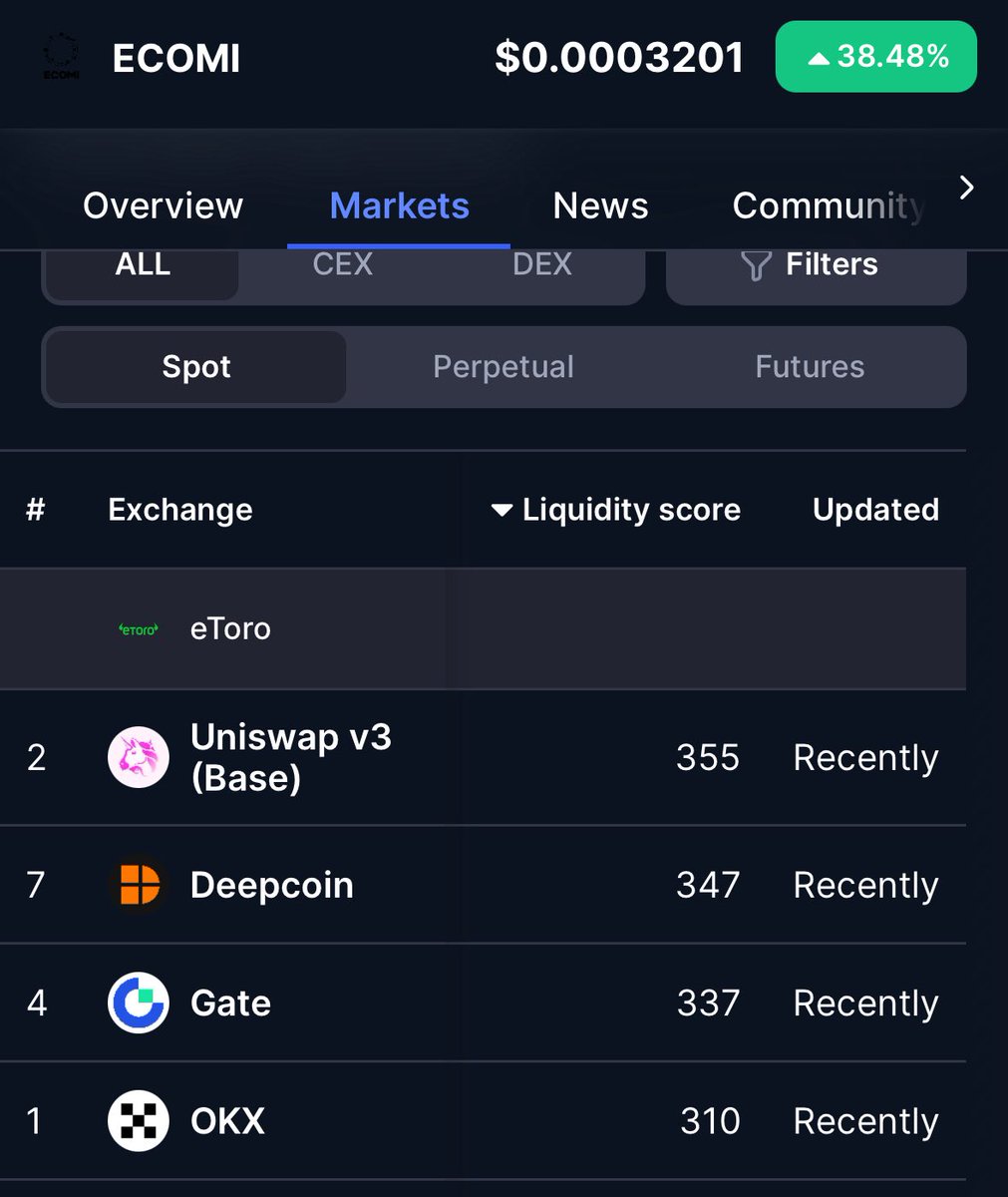Select the ALL exchange type segment
Image resolution: width=1008 pixels, height=1197 pixels.
143,265
